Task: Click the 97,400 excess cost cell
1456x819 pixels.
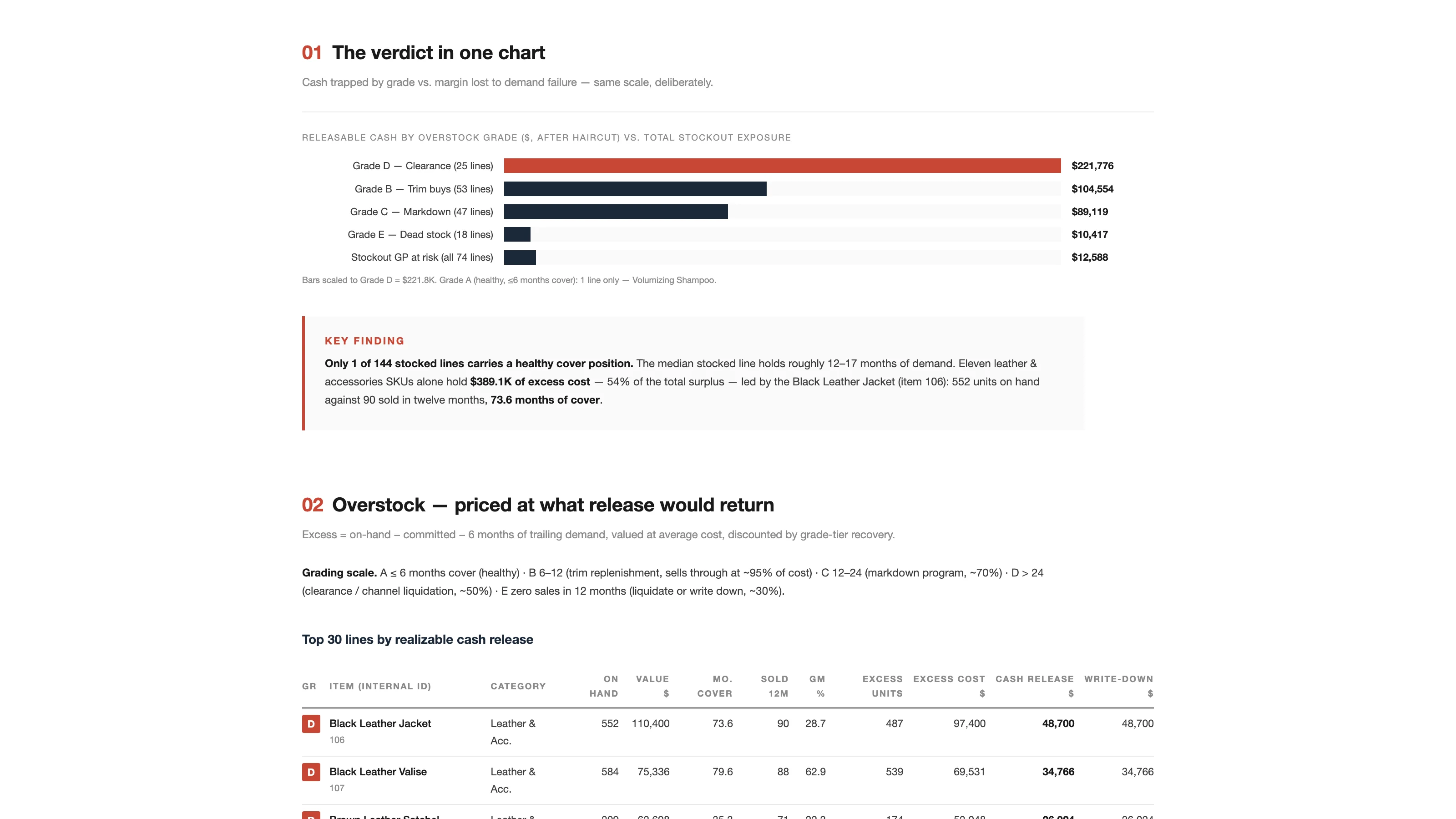Action: click(969, 723)
